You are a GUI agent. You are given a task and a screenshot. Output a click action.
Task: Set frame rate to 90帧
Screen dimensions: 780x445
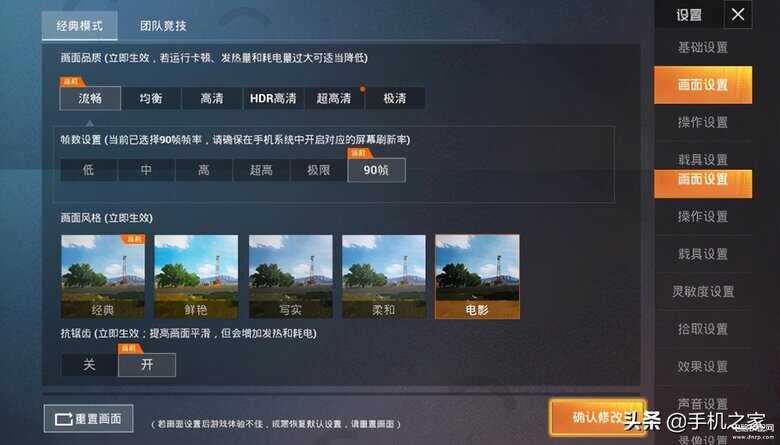377,170
